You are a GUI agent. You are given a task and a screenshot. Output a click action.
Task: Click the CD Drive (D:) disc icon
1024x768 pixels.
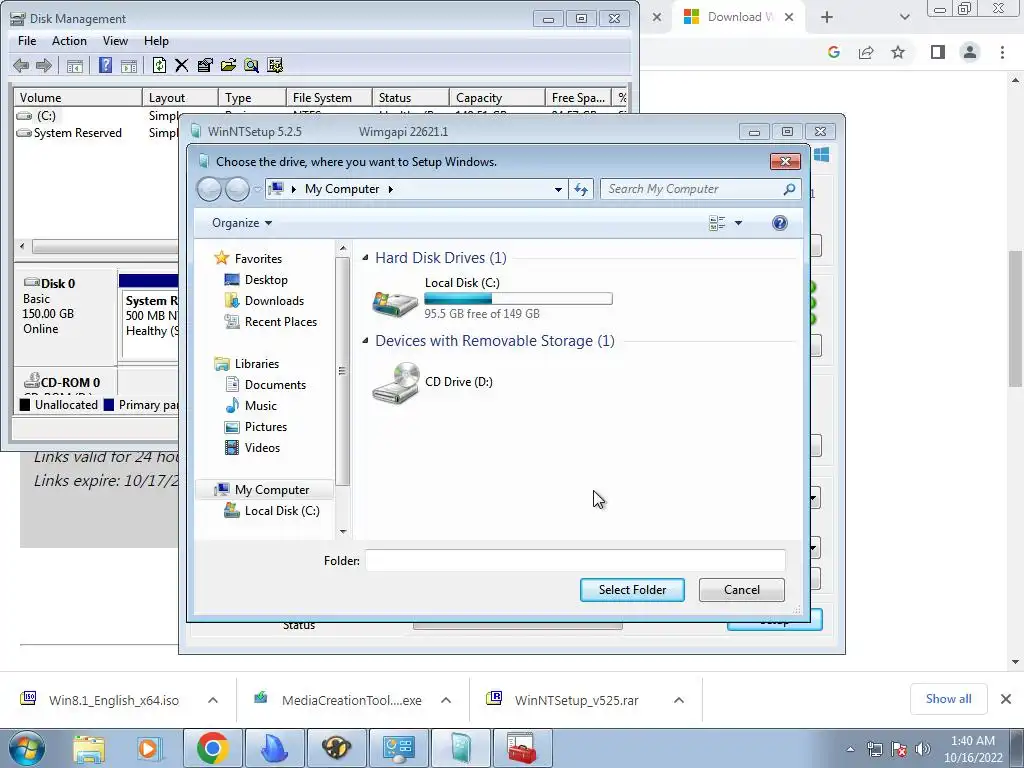click(395, 383)
